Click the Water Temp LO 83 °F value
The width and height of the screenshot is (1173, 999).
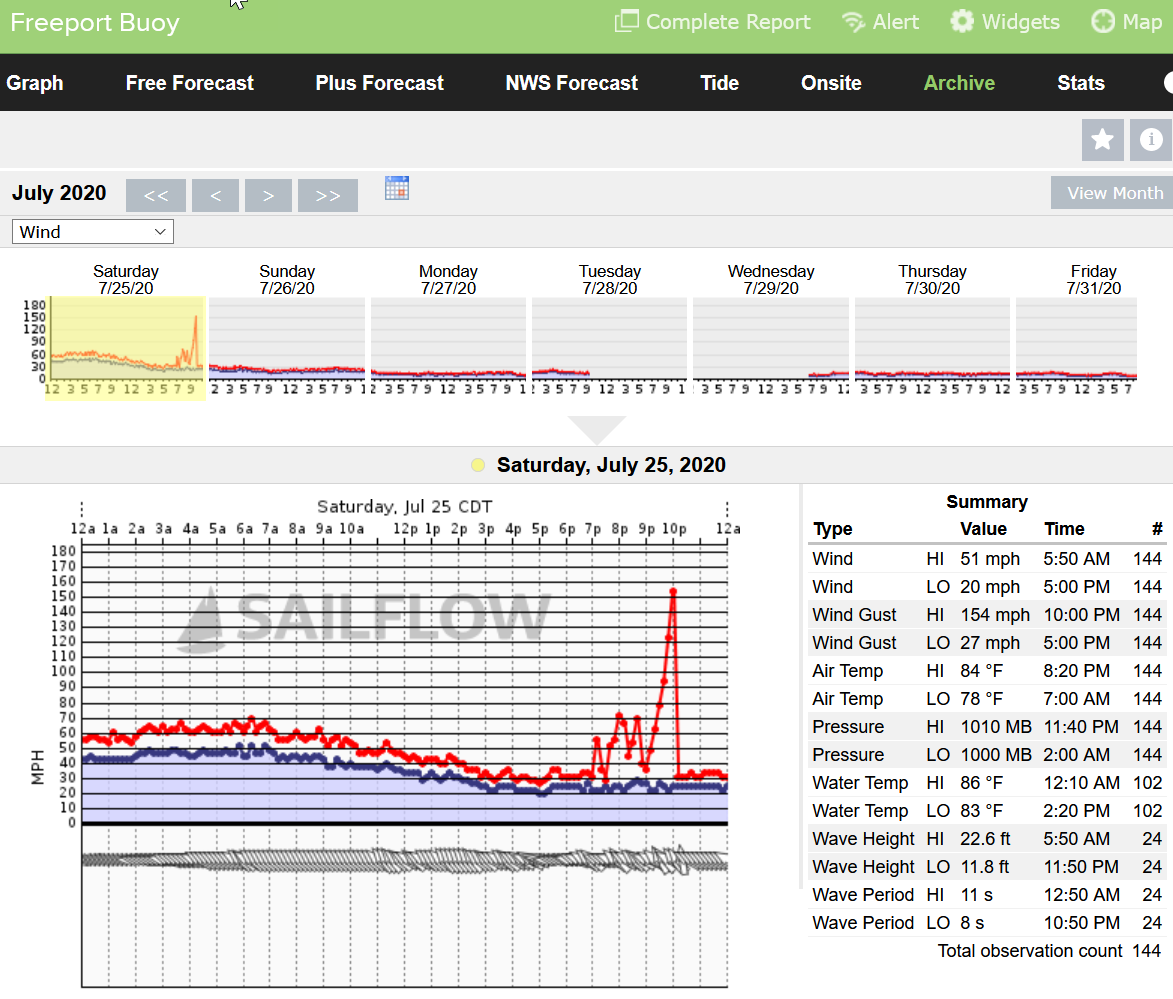coord(981,810)
